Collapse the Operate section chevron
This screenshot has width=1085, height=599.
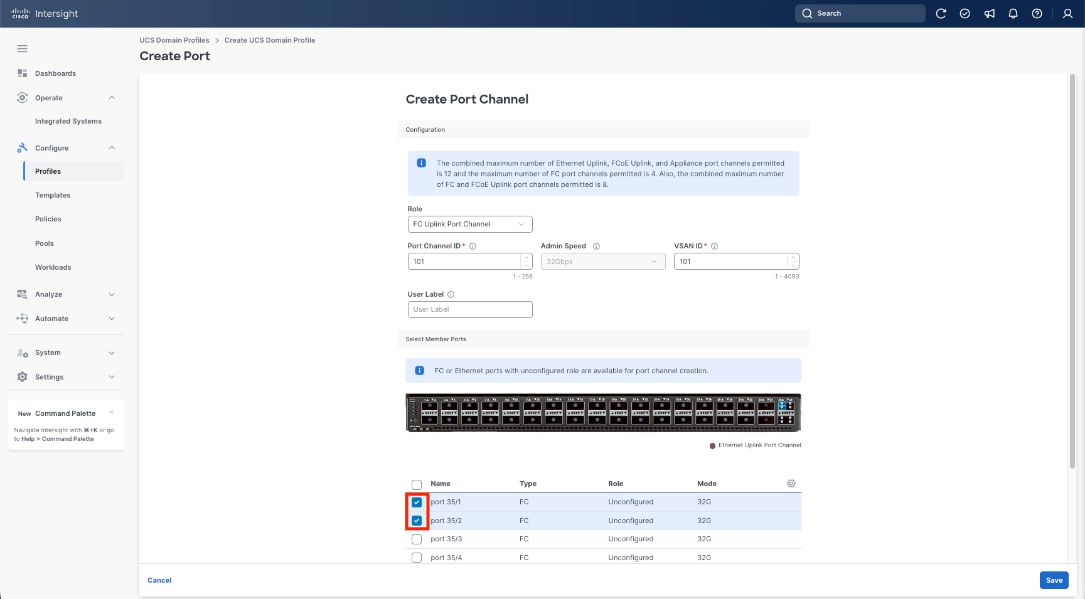[111, 98]
